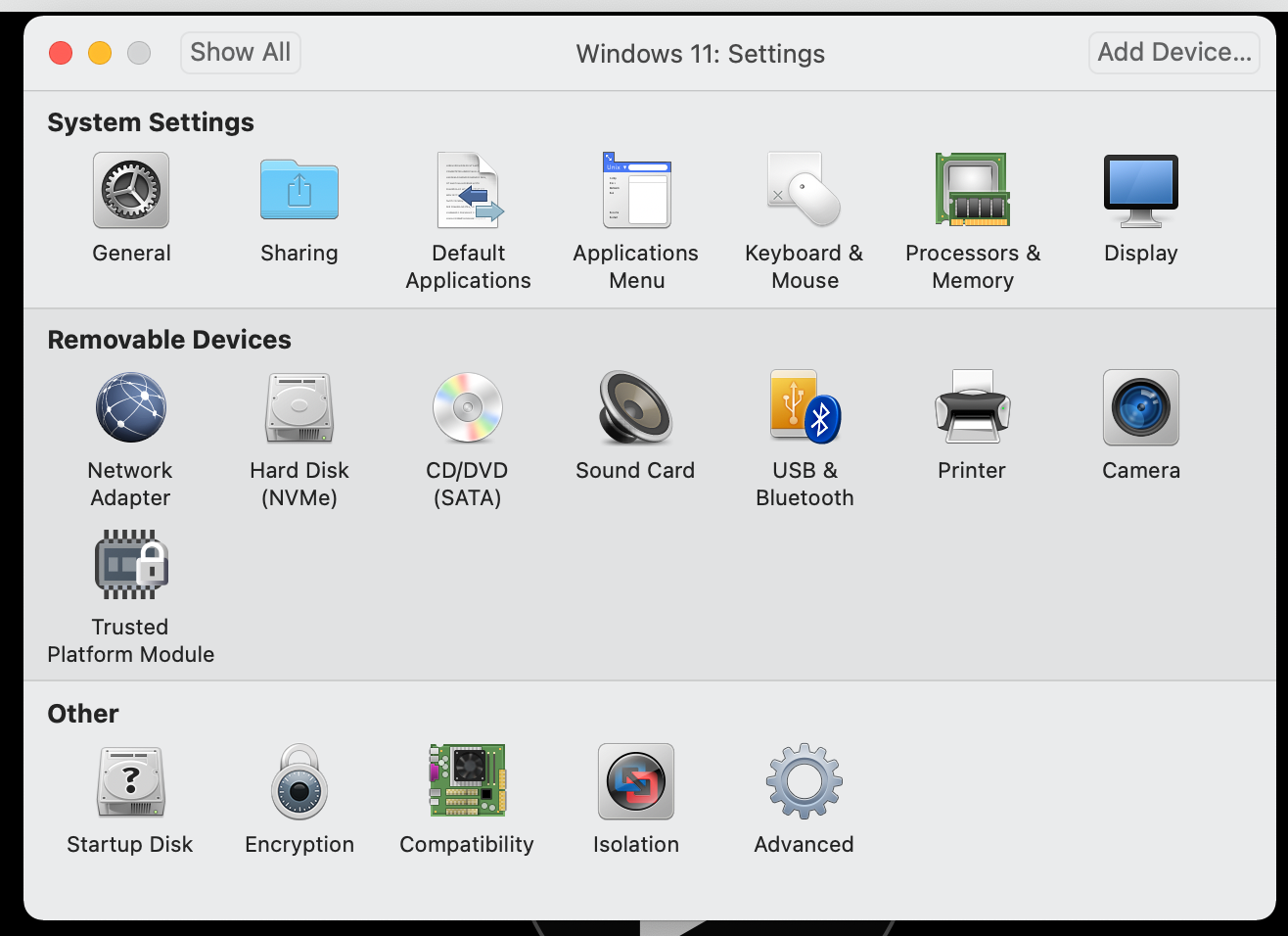Open Encryption lock settings
Viewport: 1288px width, 936px height.
pyautogui.click(x=299, y=782)
